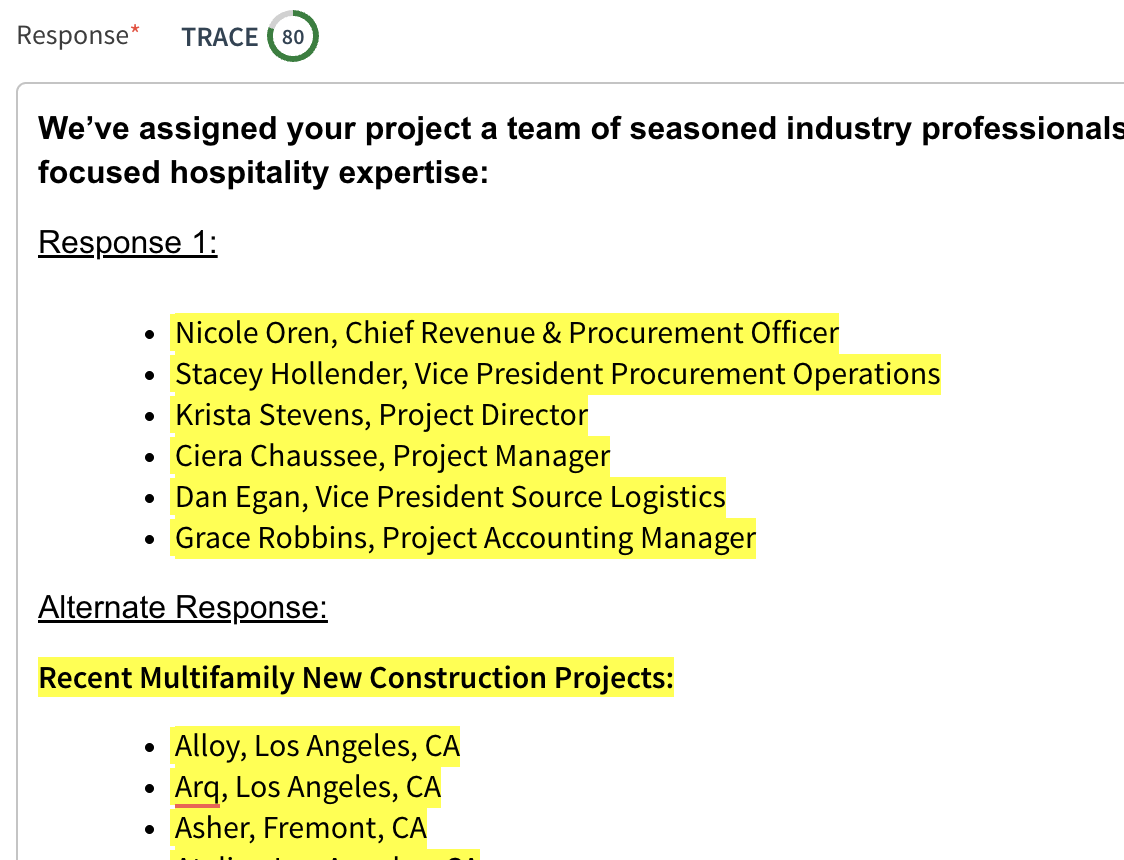Click the Nicole Oren, Chief Revenue line
The image size is (1124, 860).
(507, 333)
